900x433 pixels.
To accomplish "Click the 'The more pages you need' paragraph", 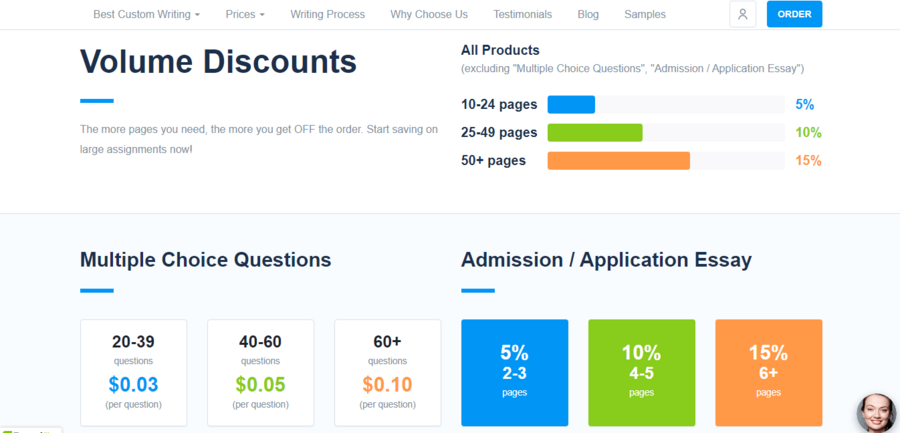I will coord(259,140).
